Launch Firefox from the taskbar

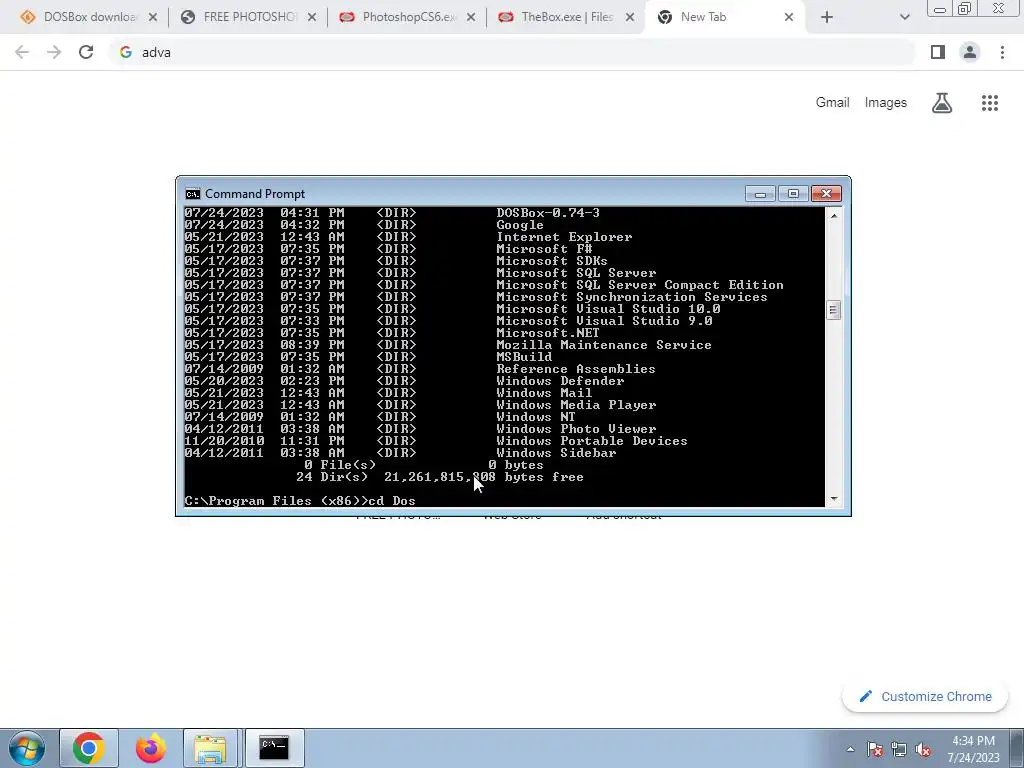150,748
